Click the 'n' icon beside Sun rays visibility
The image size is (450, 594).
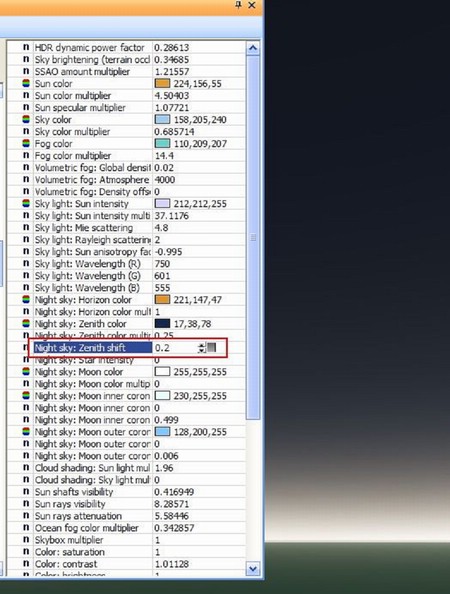(26, 503)
